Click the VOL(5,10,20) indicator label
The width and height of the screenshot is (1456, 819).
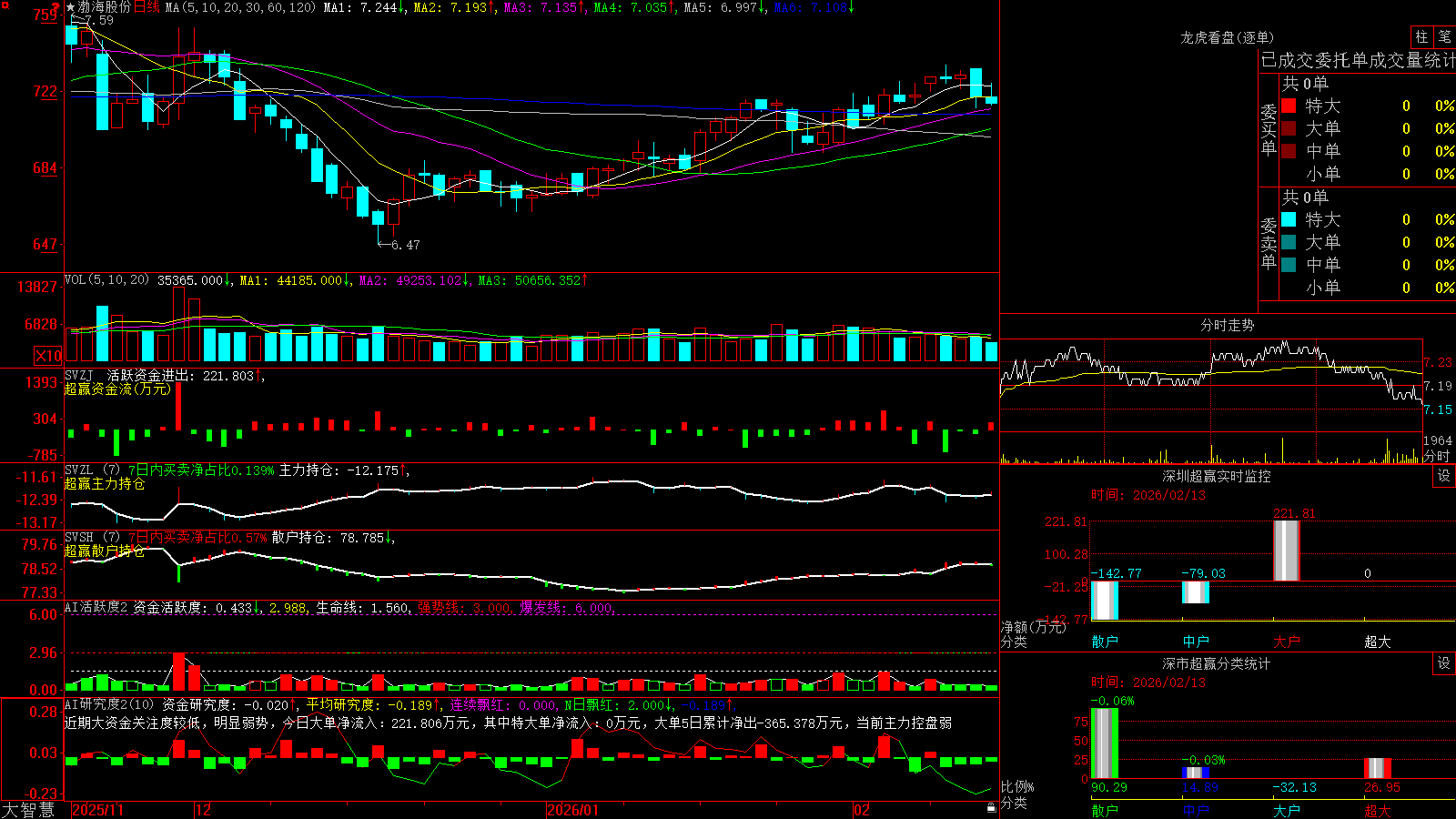tap(106, 280)
